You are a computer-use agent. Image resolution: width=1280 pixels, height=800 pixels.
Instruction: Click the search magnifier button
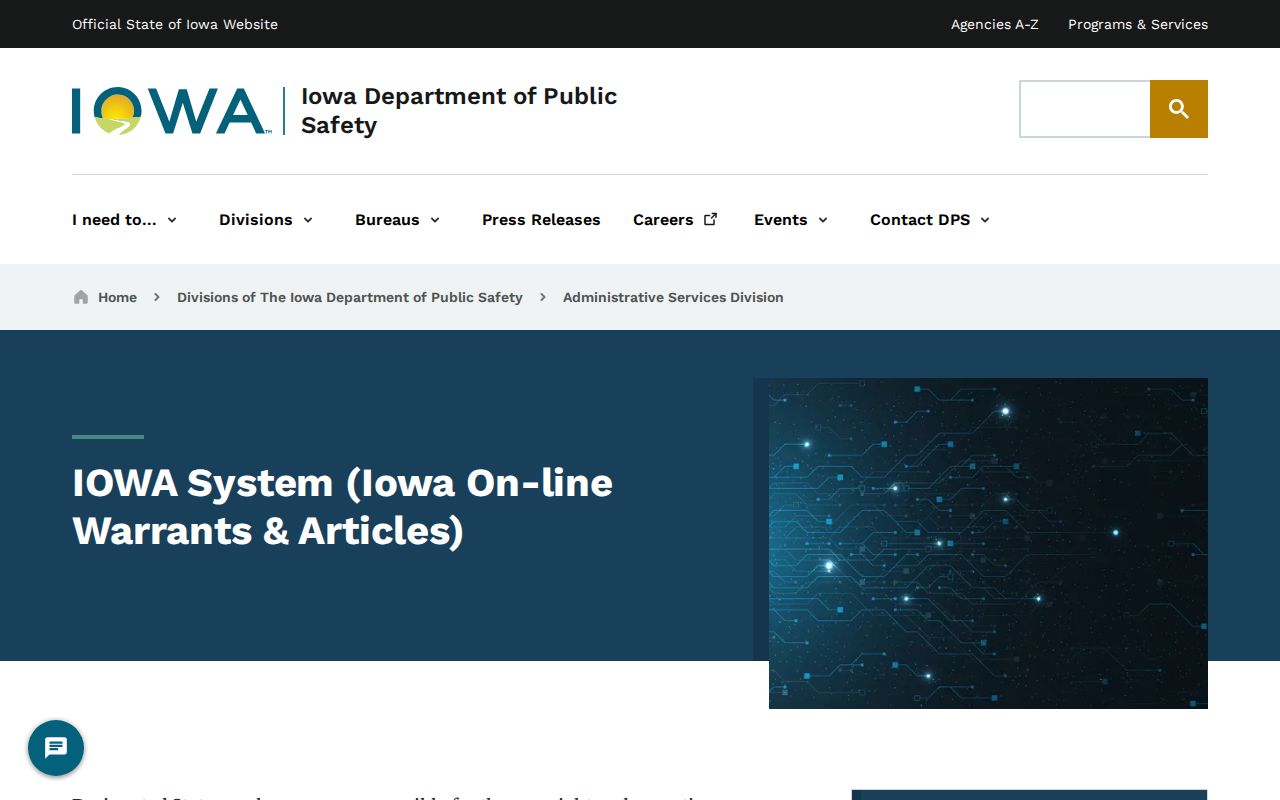pyautogui.click(x=1179, y=109)
